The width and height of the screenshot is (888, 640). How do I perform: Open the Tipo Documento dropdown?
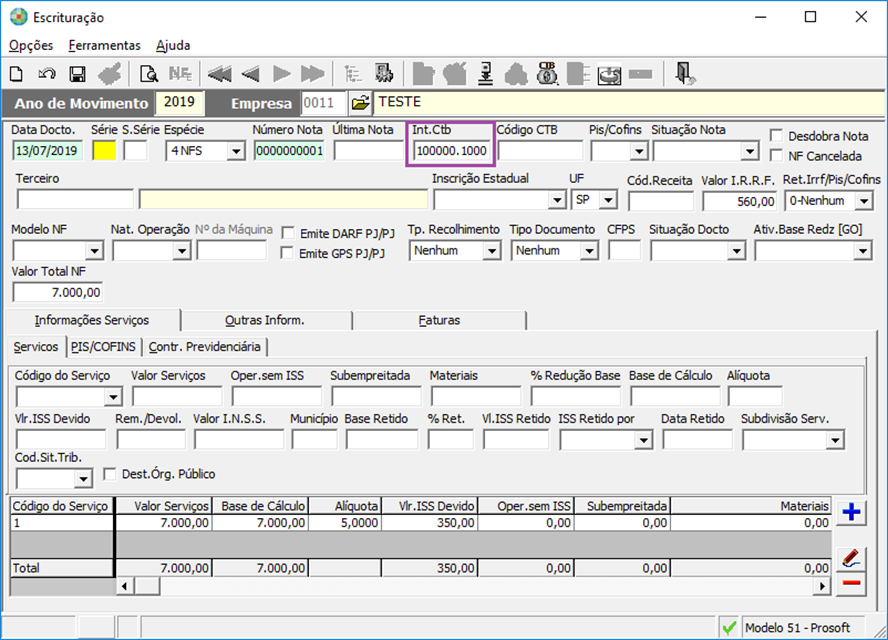(x=589, y=250)
